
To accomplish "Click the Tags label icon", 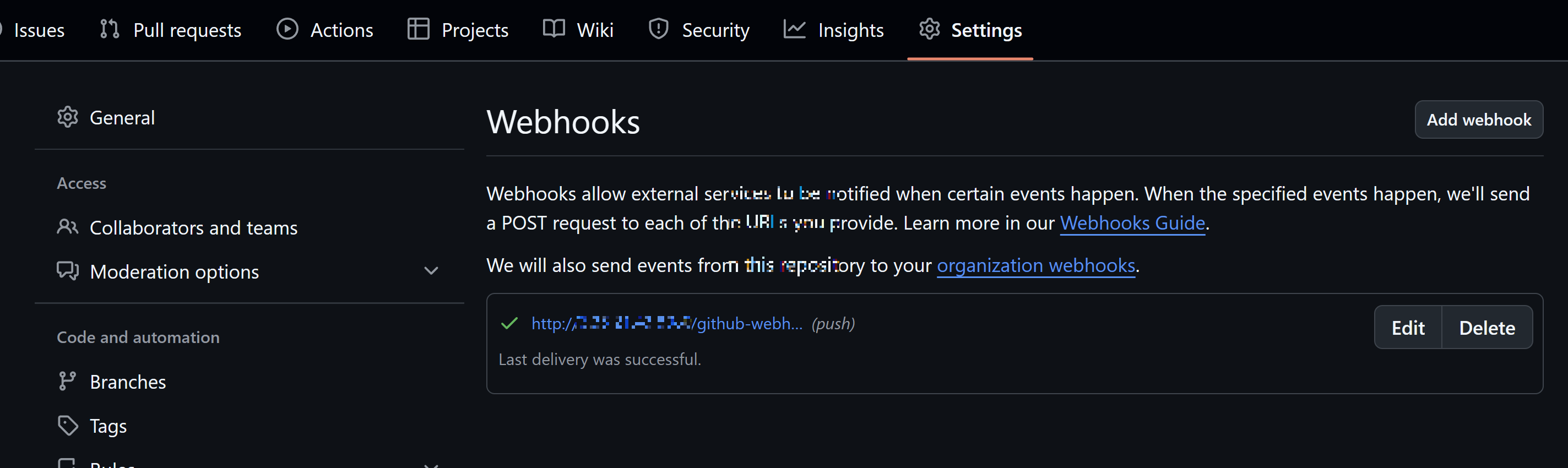I will 68,426.
